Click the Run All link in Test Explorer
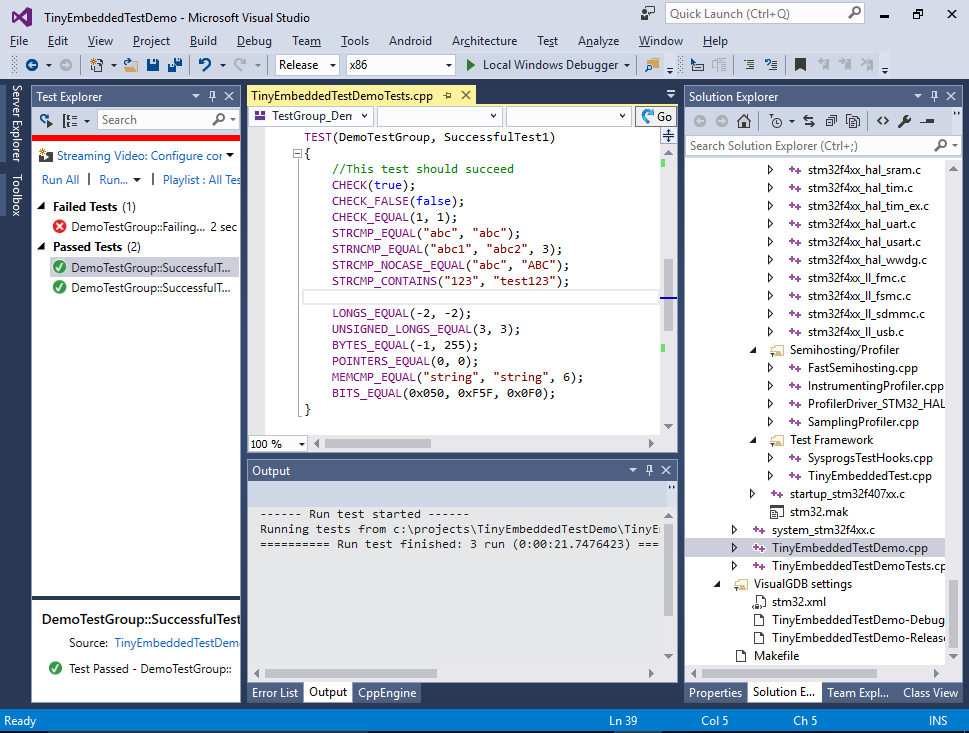969x733 pixels. point(61,180)
